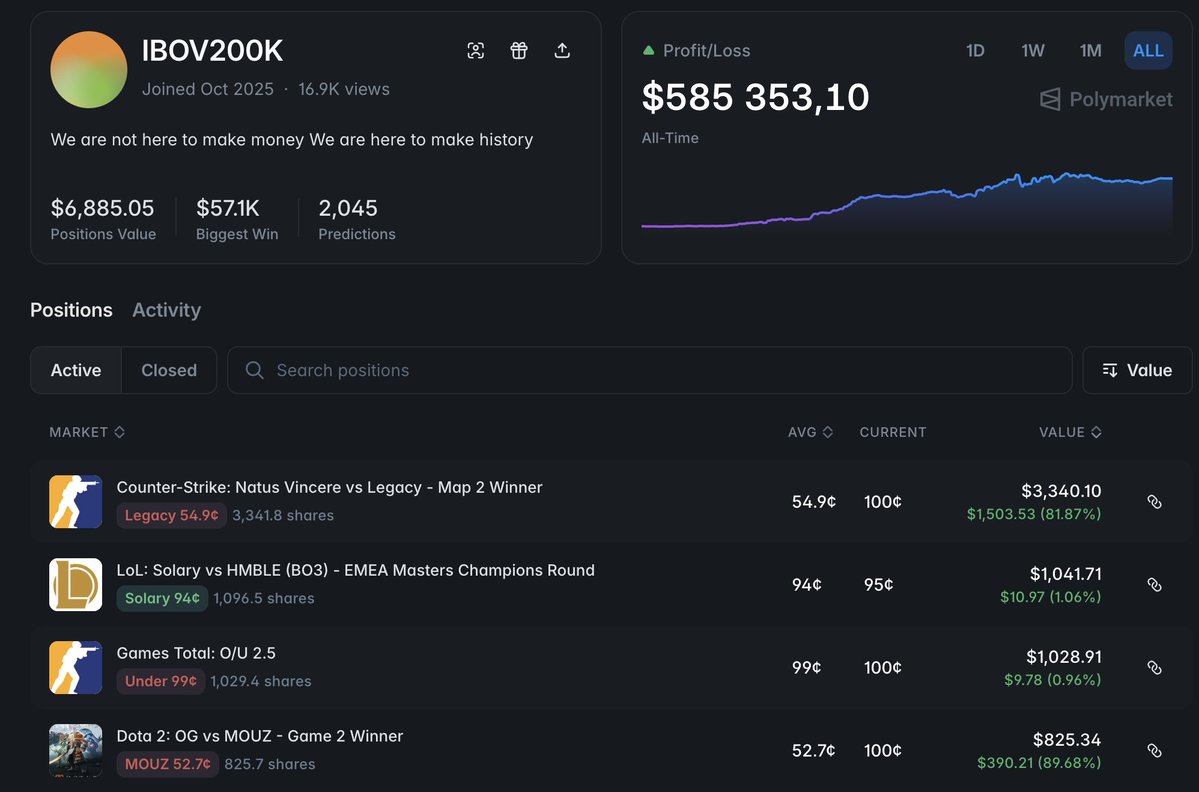Click the Joined Oct 2025 text
Viewport: 1199px width, 792px height.
[208, 89]
